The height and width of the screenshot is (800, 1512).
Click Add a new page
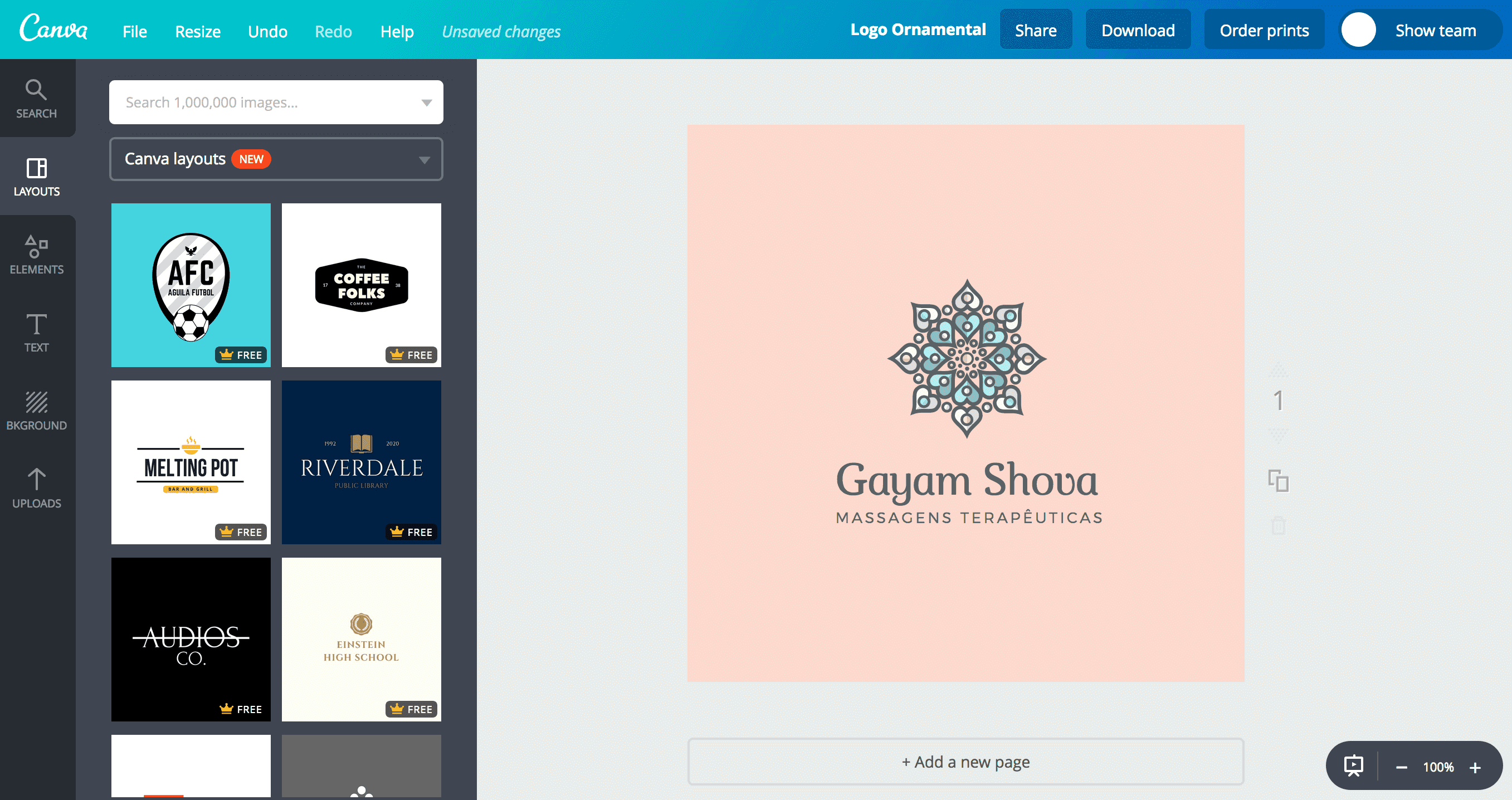coord(965,762)
